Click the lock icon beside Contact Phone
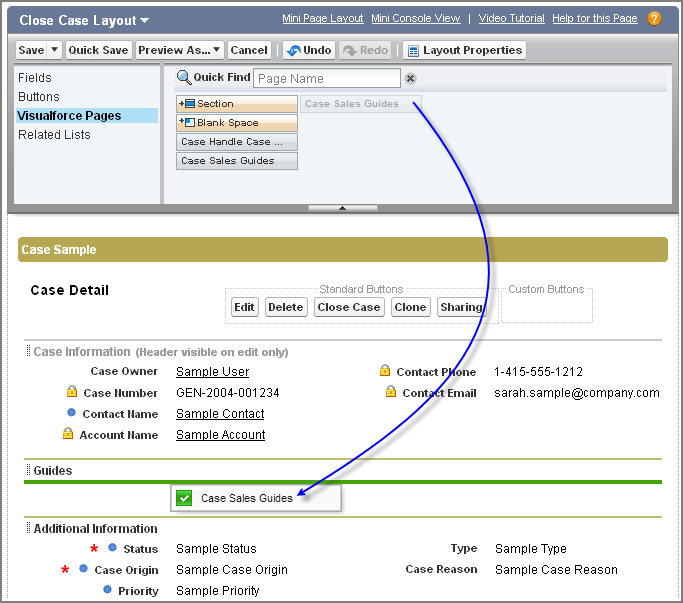The image size is (683, 603). [x=385, y=370]
